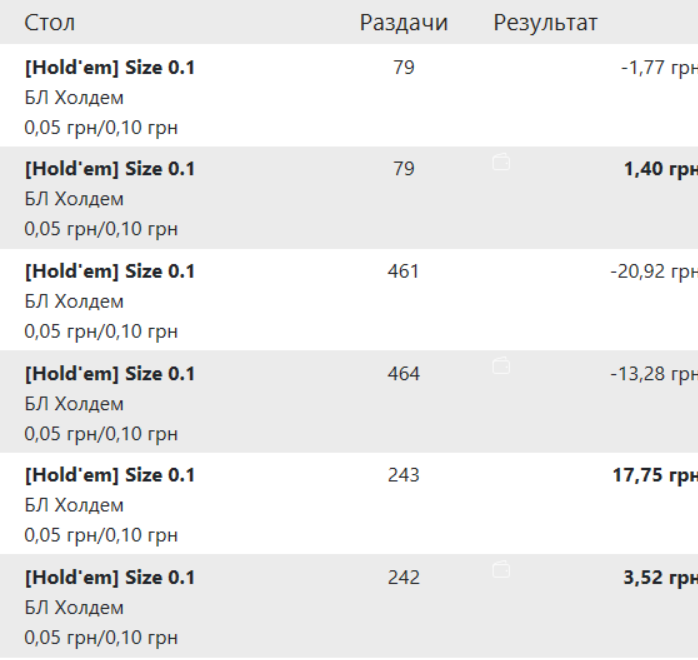Select the -1,77 грн result value

click(x=659, y=68)
